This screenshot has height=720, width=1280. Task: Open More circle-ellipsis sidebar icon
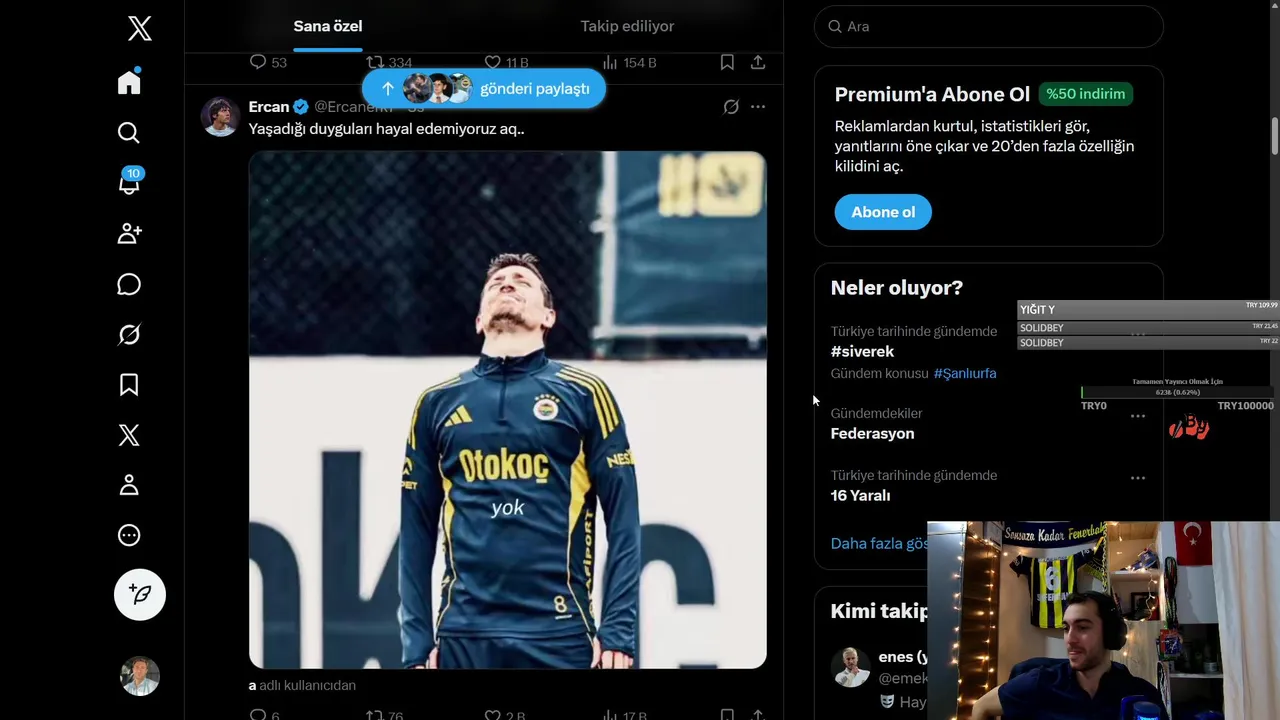(x=129, y=535)
